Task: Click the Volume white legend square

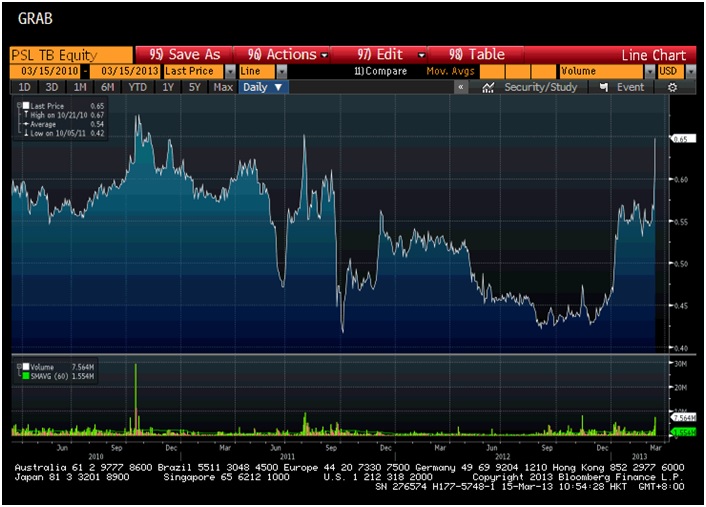Action: click(26, 367)
